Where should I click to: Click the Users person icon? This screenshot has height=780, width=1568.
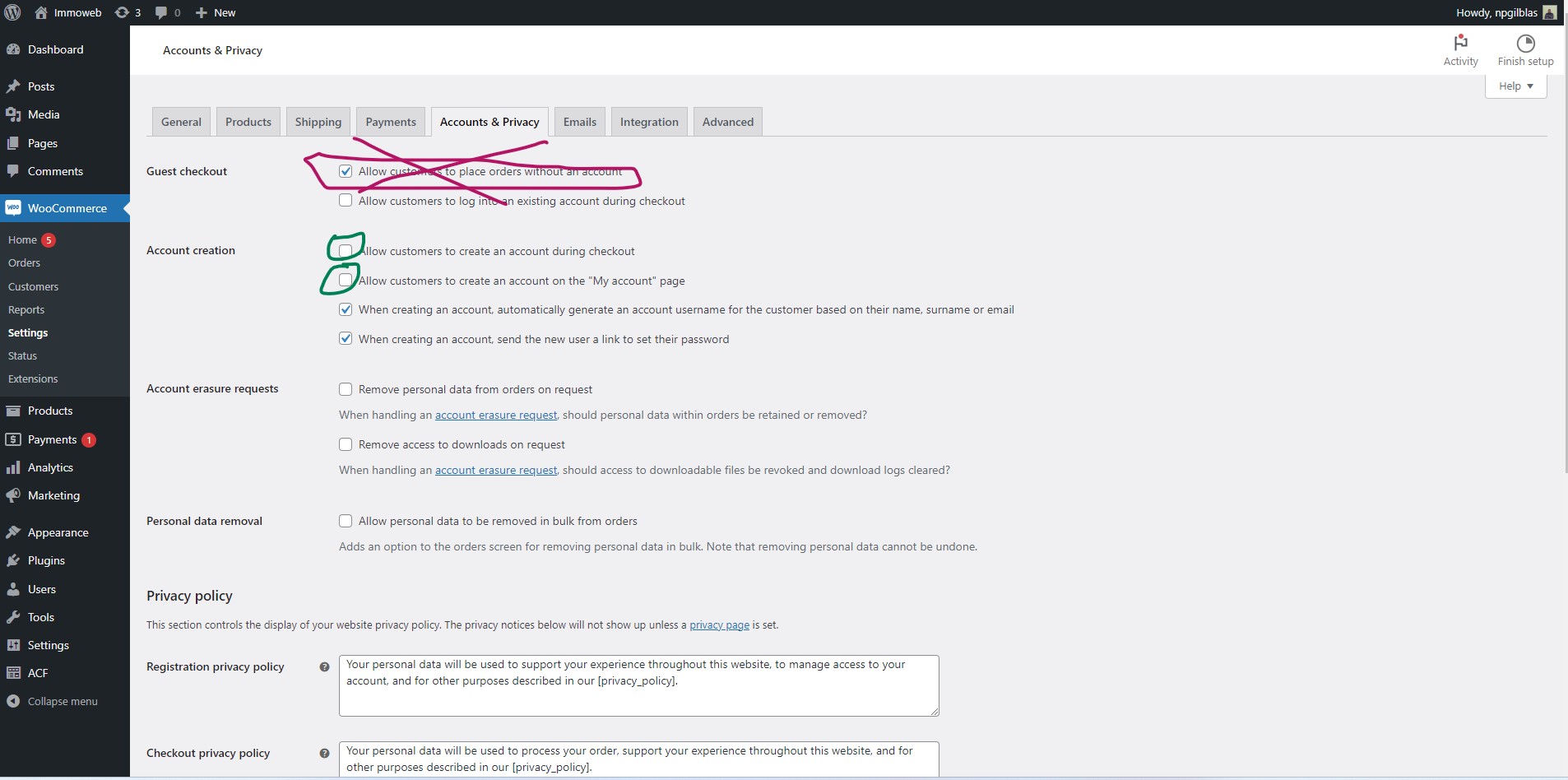pyautogui.click(x=13, y=589)
